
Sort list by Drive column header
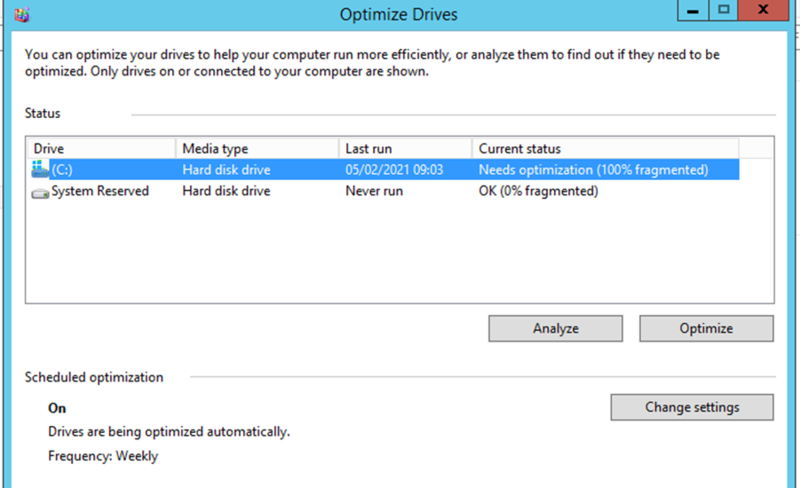[101, 149]
